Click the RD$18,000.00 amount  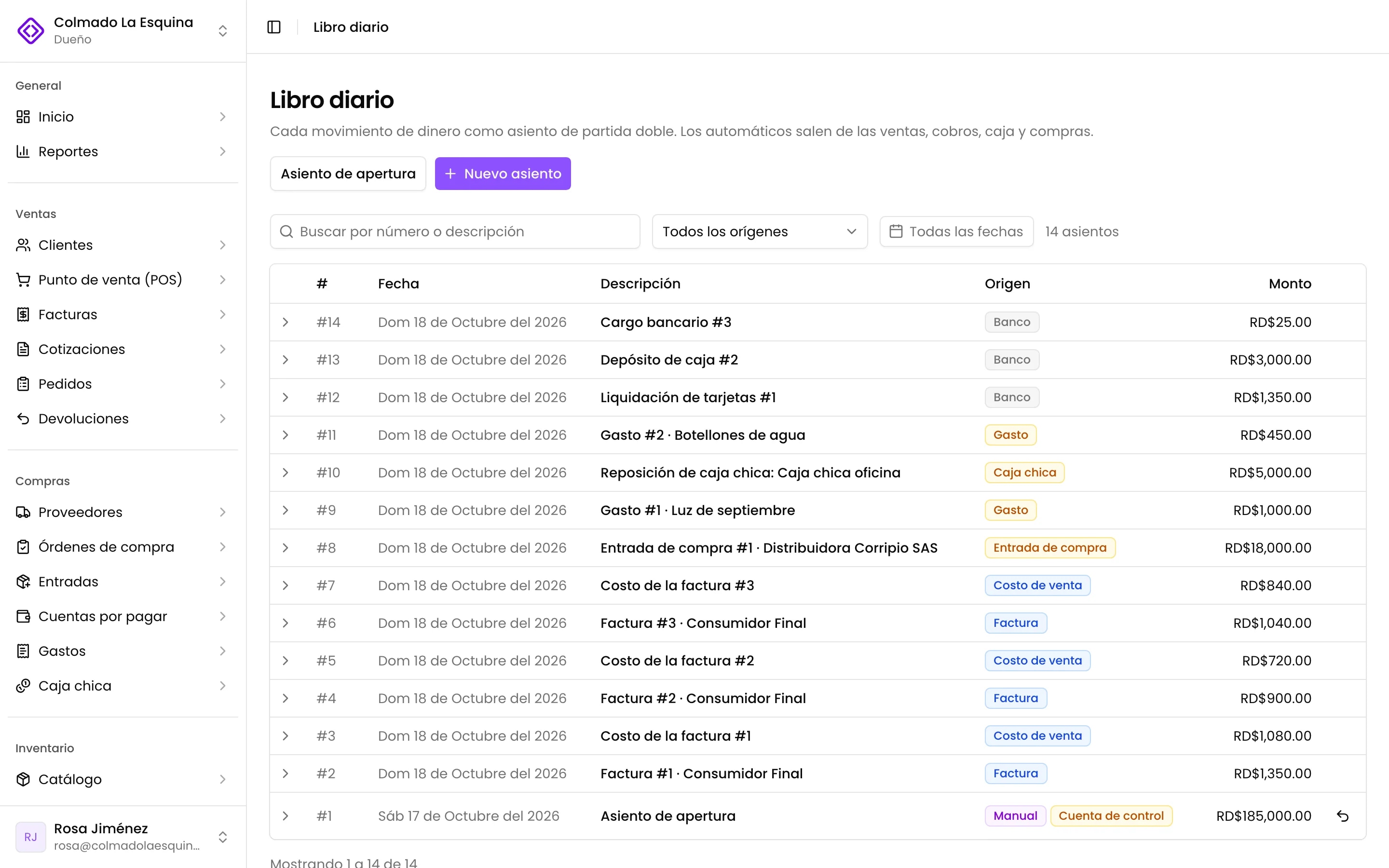pos(1268,548)
